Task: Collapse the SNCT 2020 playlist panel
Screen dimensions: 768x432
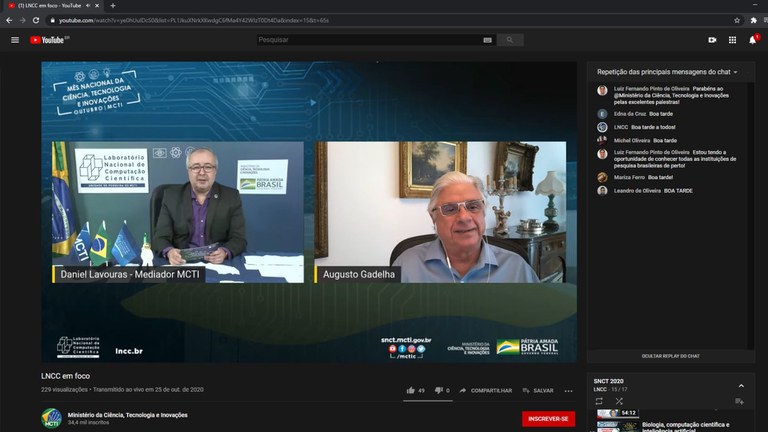Action: 741,385
